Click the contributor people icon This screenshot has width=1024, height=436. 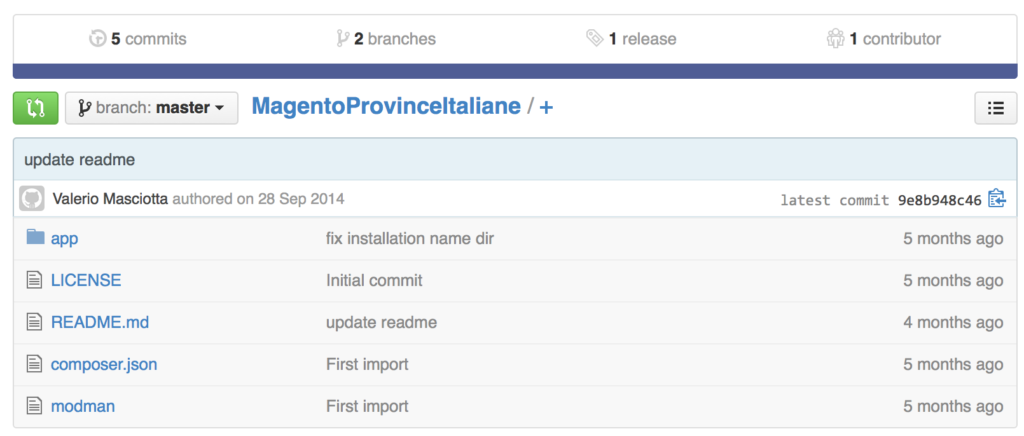(835, 39)
